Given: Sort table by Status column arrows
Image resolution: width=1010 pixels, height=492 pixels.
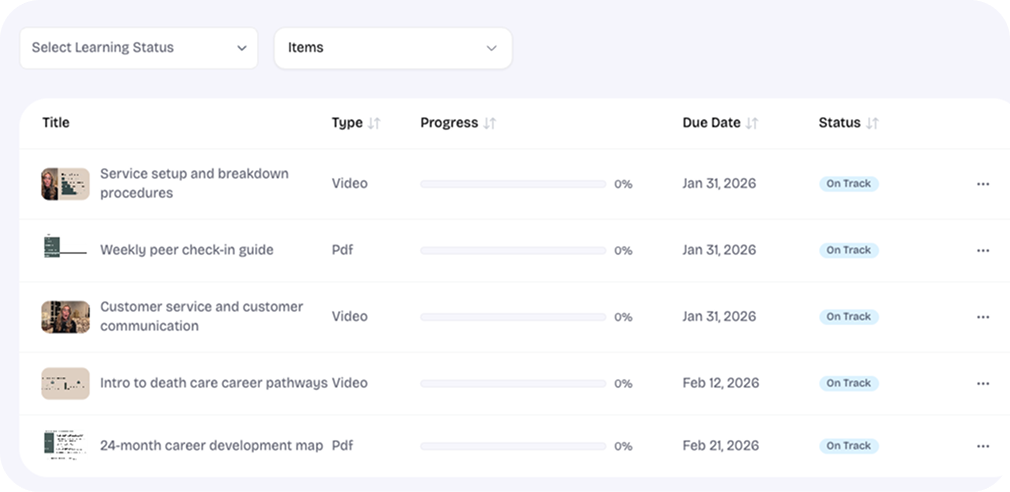Looking at the screenshot, I should point(872,123).
